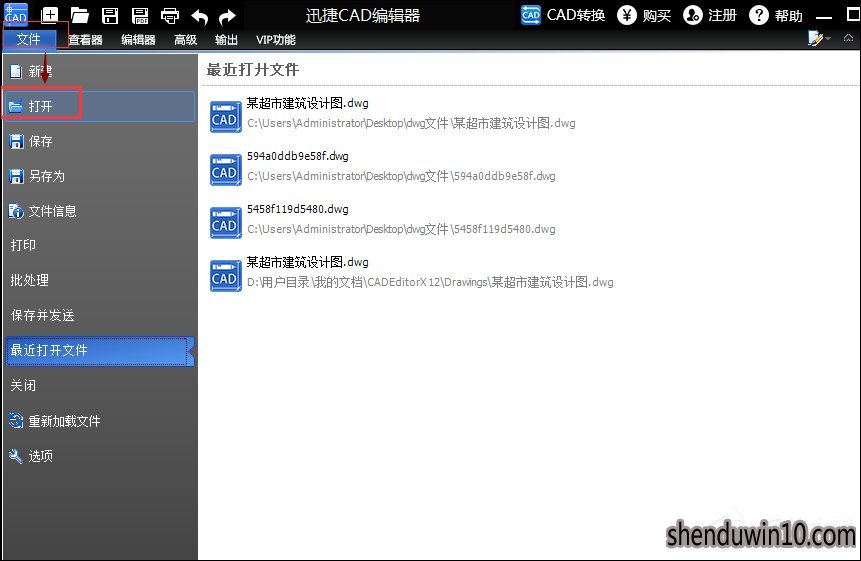Viewport: 861px width, 561px height.
Task: Select 打印 in the file menu
Action: (x=99, y=245)
